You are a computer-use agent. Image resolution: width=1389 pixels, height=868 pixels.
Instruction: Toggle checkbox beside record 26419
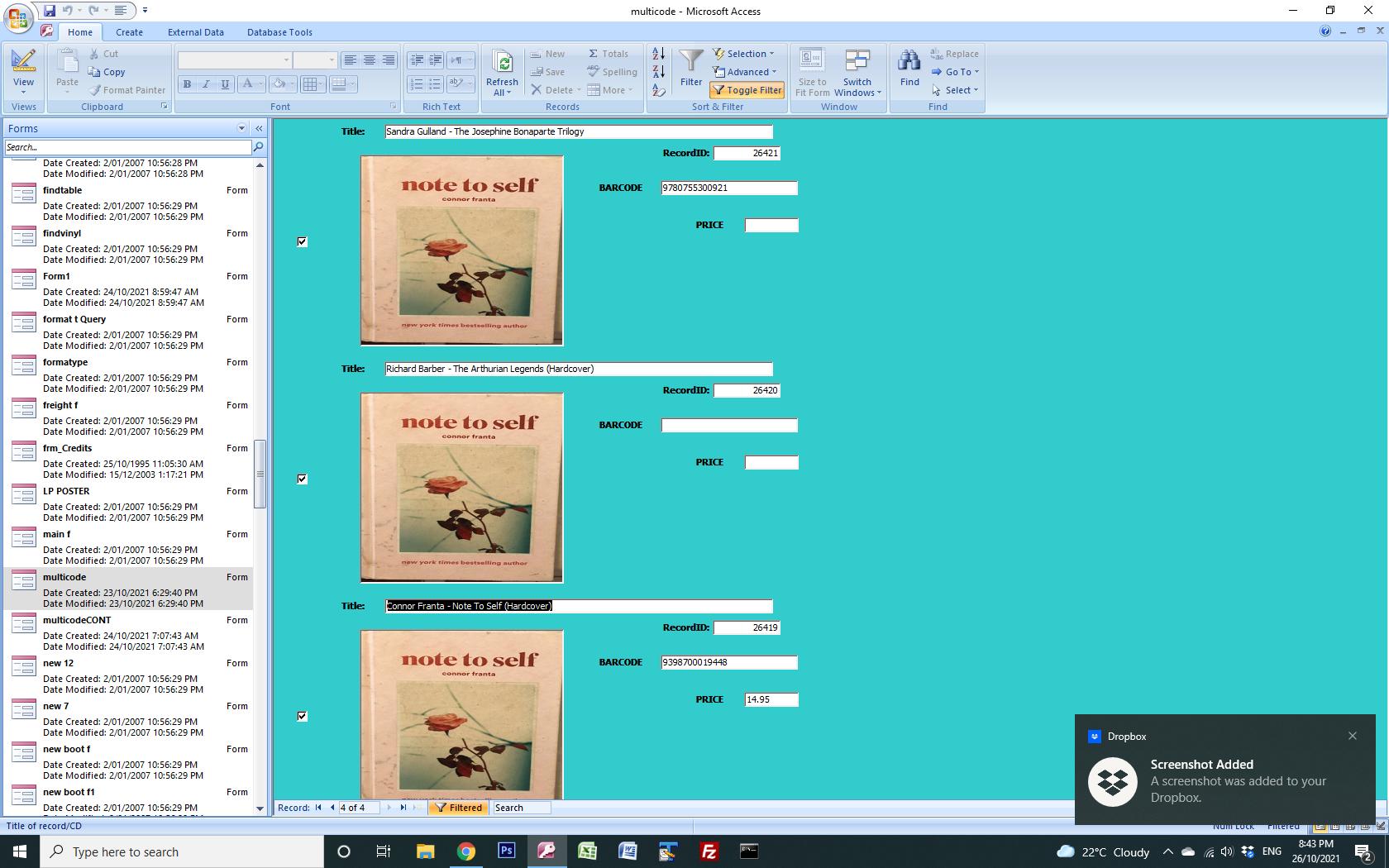(302, 716)
